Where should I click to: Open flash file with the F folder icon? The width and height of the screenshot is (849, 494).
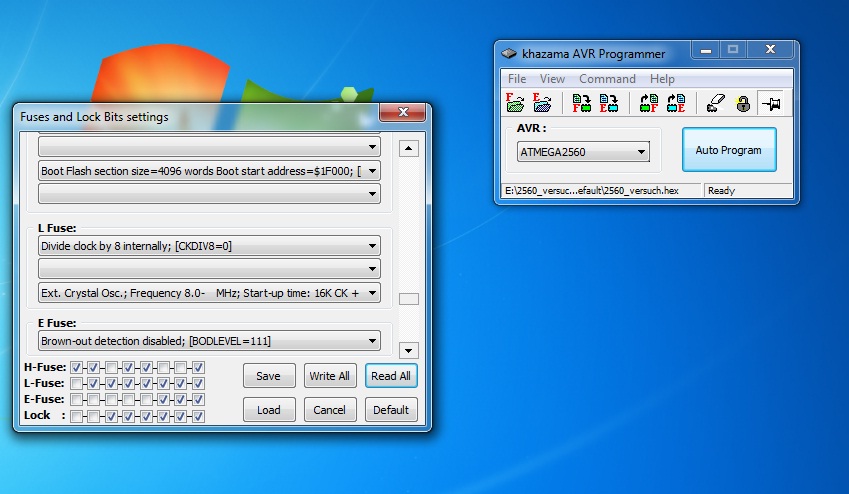pos(515,102)
